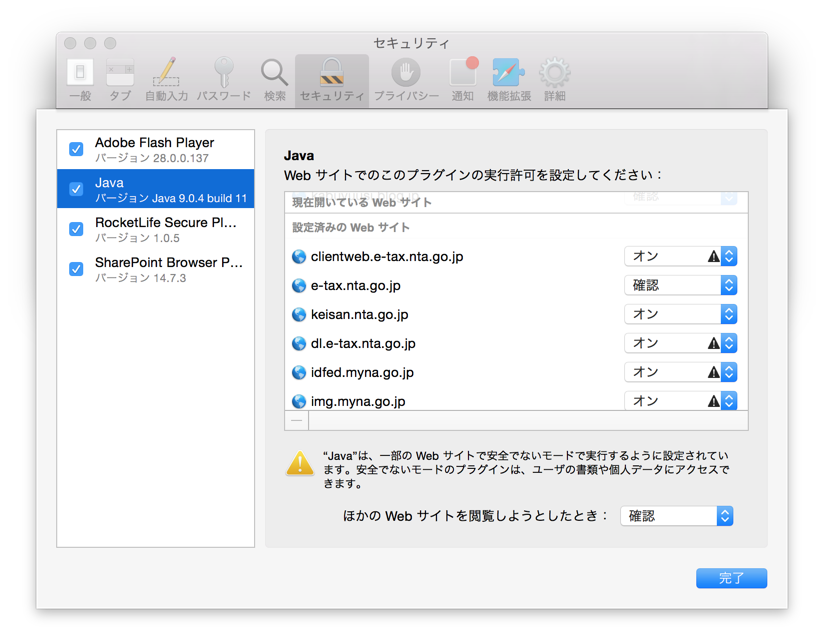This screenshot has width=824, height=630.
Task: Click globe icon beside clientweb.e-tax.nta.go.jp
Action: click(299, 256)
